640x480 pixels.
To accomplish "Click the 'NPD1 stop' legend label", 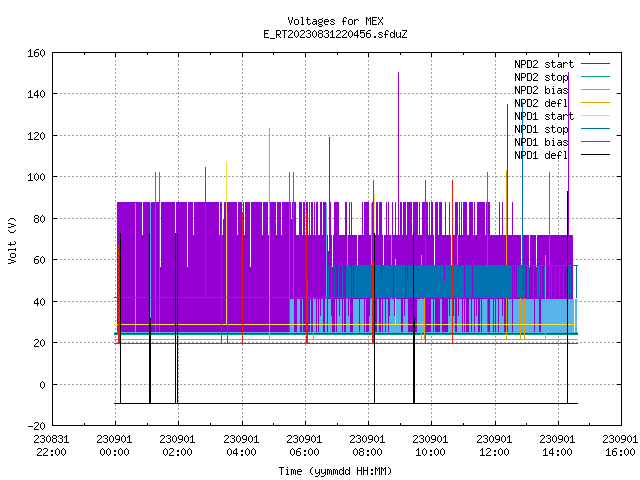I will [x=541, y=129].
